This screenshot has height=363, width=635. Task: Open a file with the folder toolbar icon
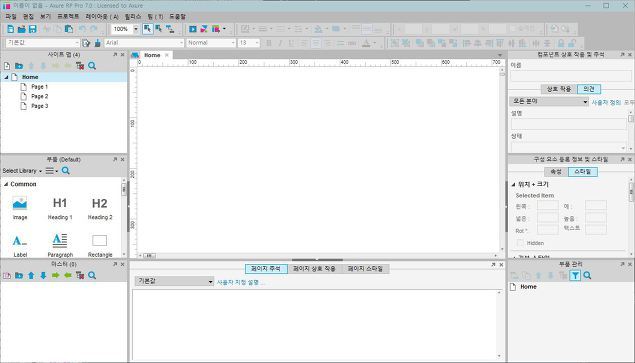tap(21, 29)
